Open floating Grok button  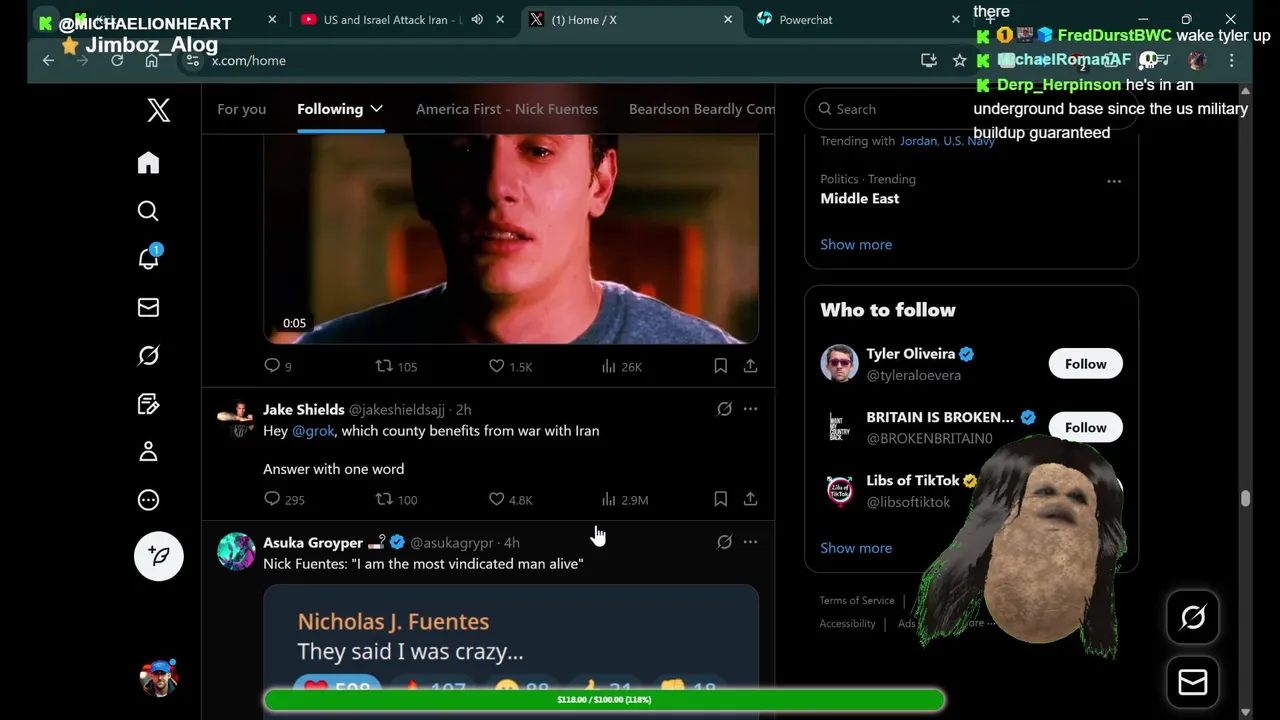[1193, 618]
